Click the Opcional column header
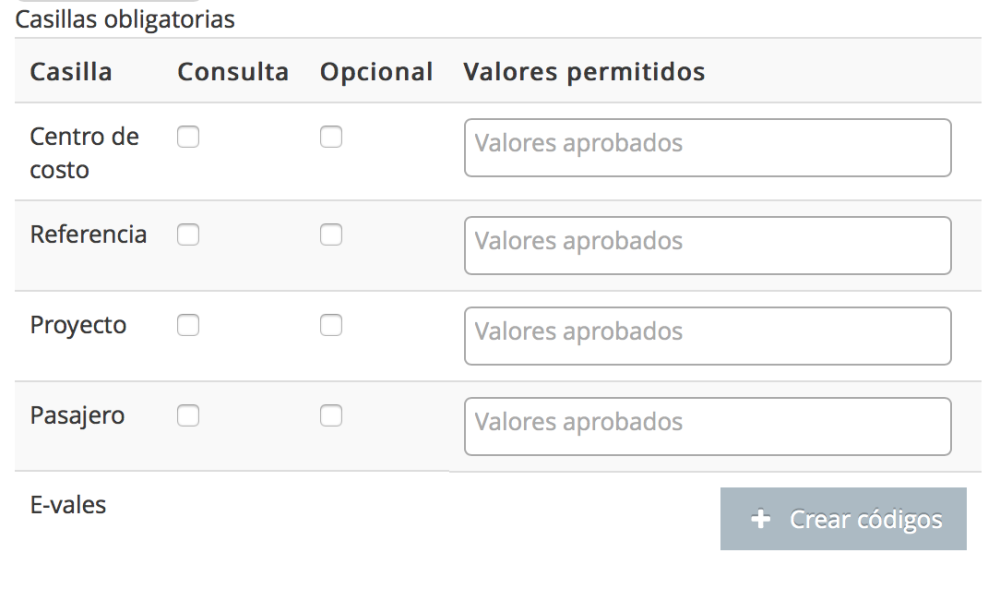Image resolution: width=1000 pixels, height=589 pixels. 377,73
